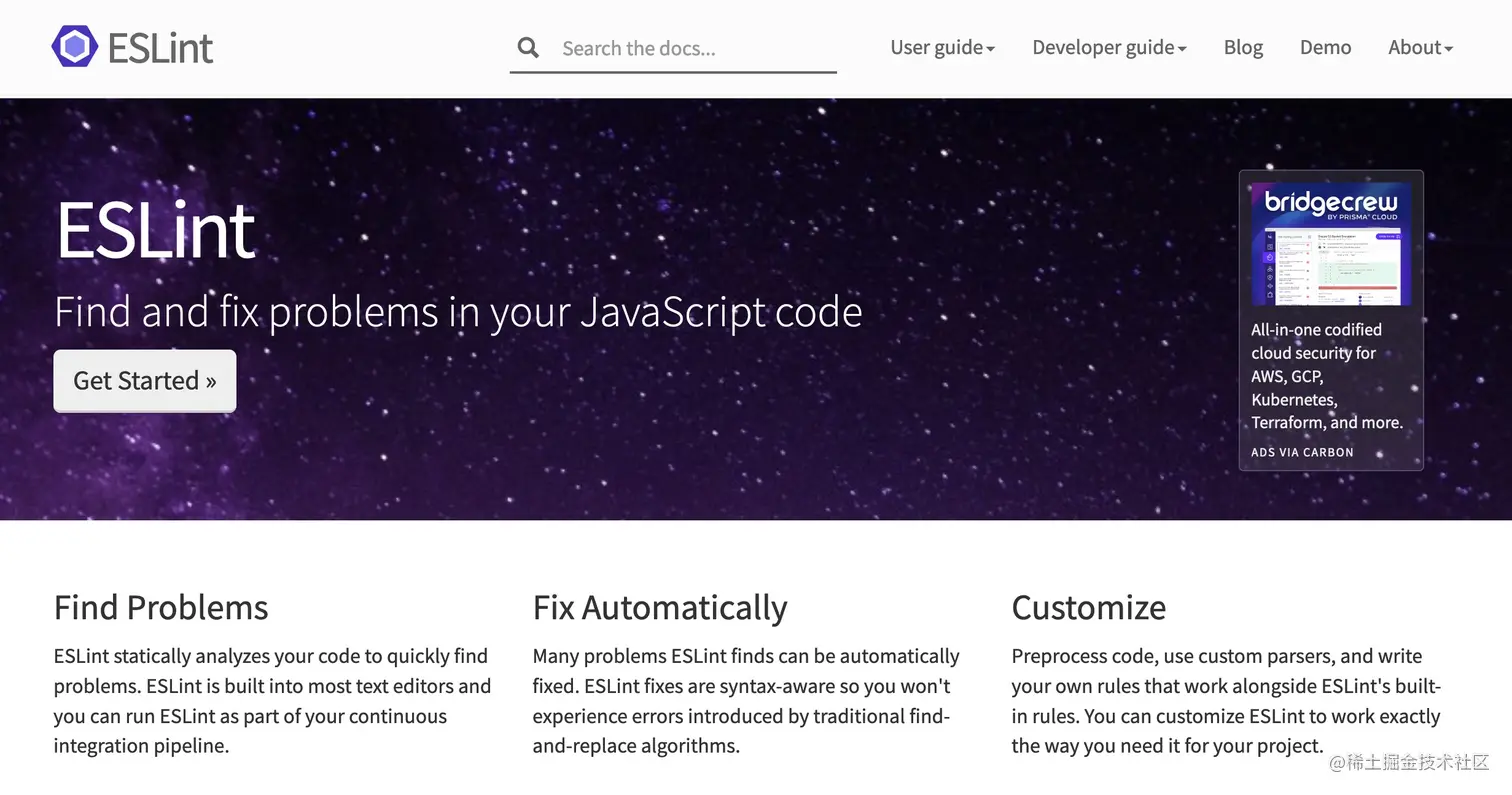Image resolution: width=1512 pixels, height=795 pixels.
Task: Click the ADS VIA CARBON link
Action: (1301, 452)
